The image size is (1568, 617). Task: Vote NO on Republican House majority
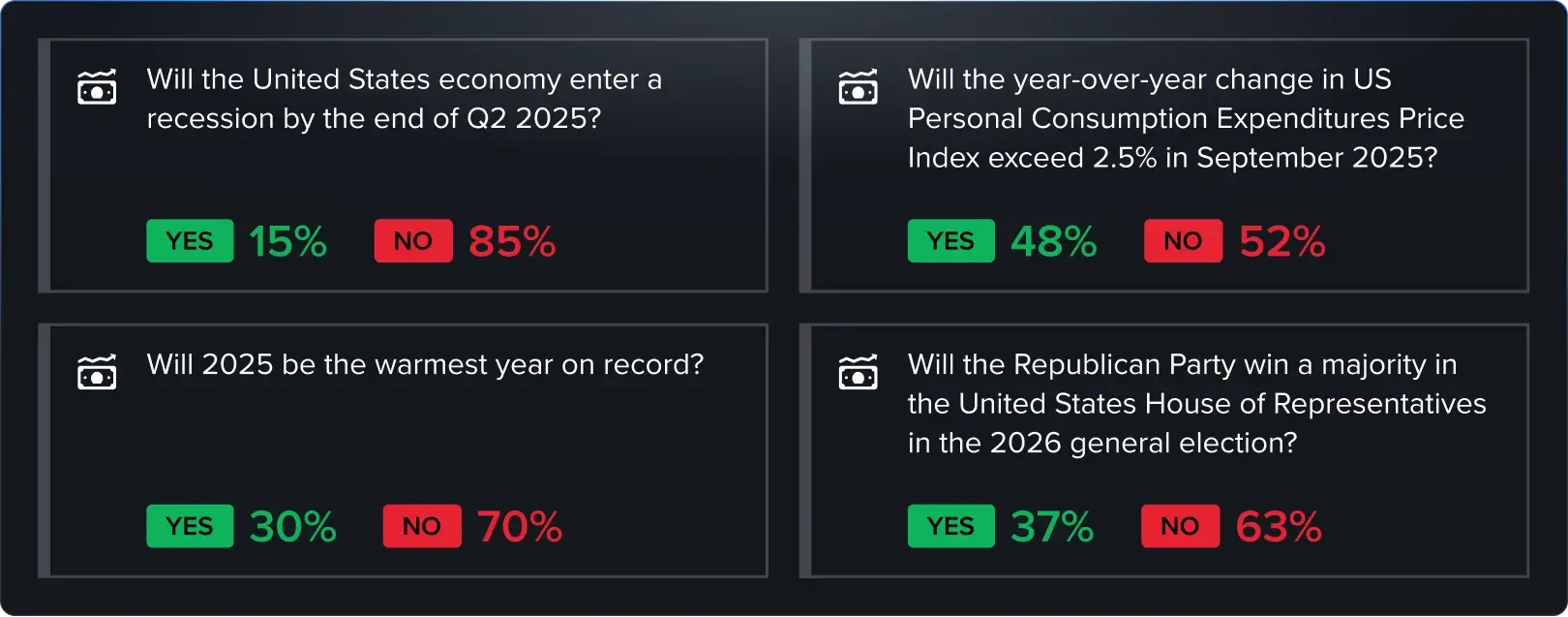tap(1180, 526)
